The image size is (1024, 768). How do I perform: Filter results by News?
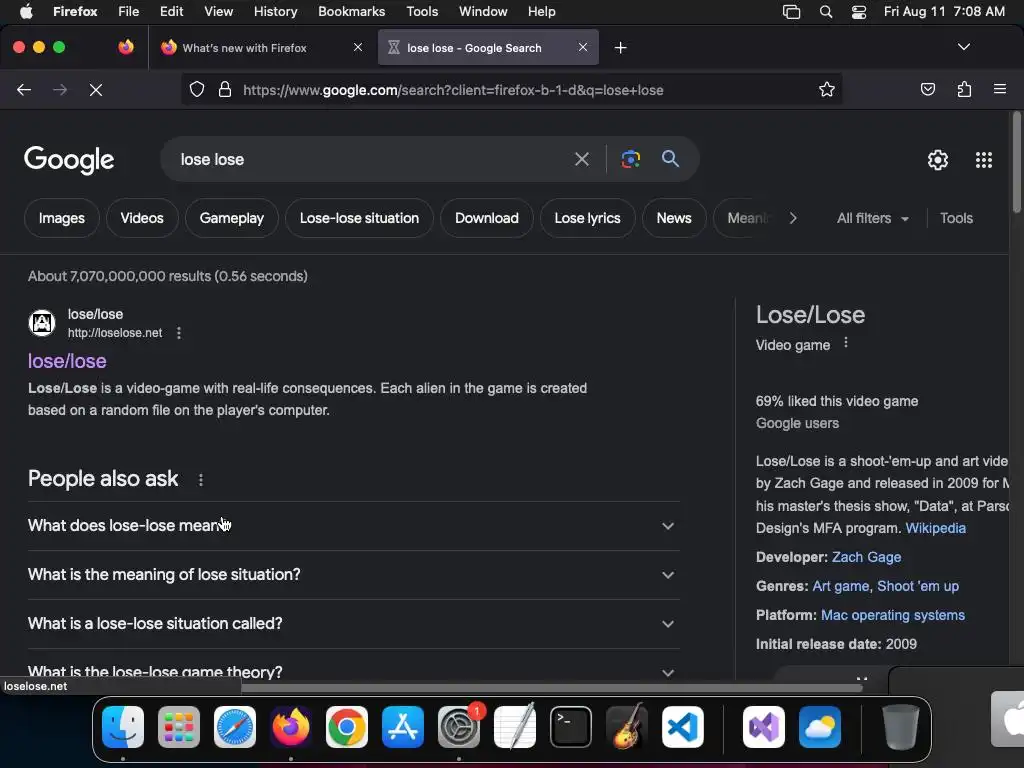pyautogui.click(x=674, y=218)
